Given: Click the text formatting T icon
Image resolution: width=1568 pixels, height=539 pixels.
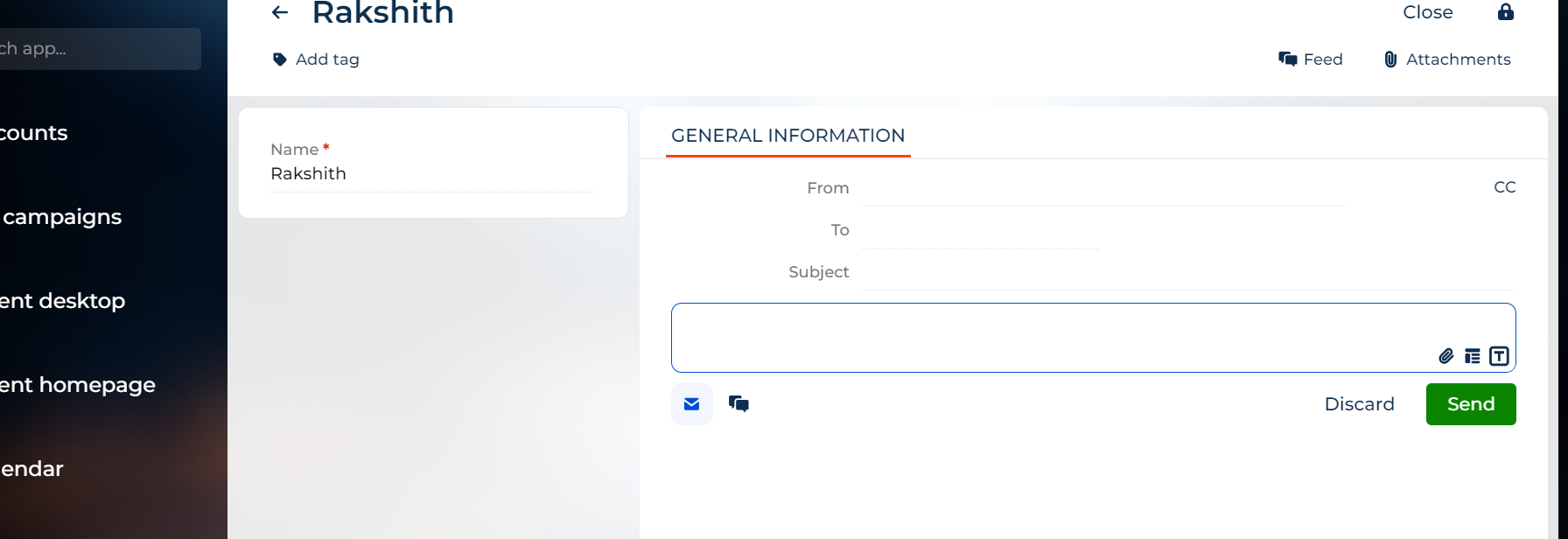Looking at the screenshot, I should click(1499, 356).
